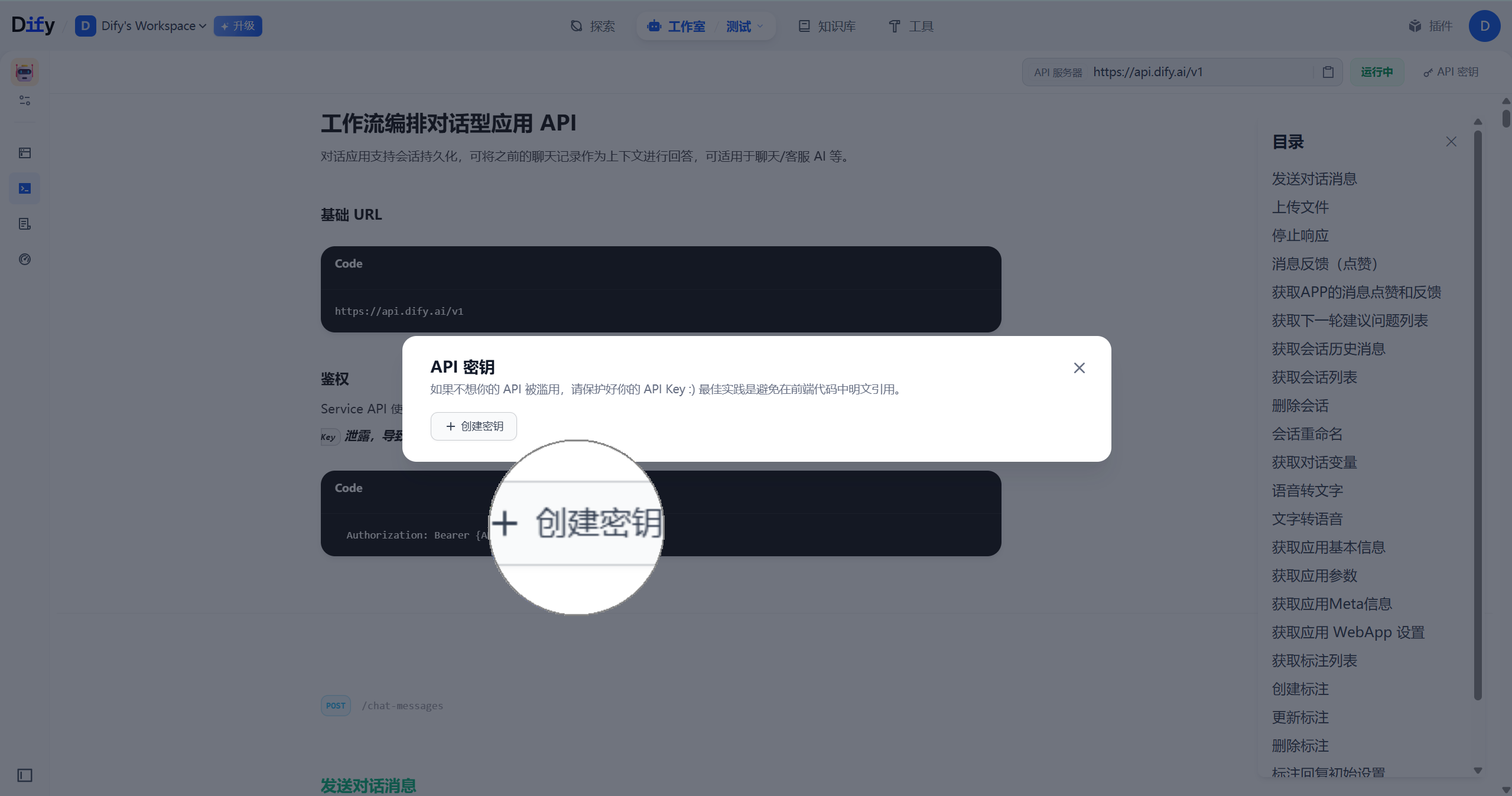1512x796 pixels.
Task: Select the API access terminal icon
Action: 25,188
